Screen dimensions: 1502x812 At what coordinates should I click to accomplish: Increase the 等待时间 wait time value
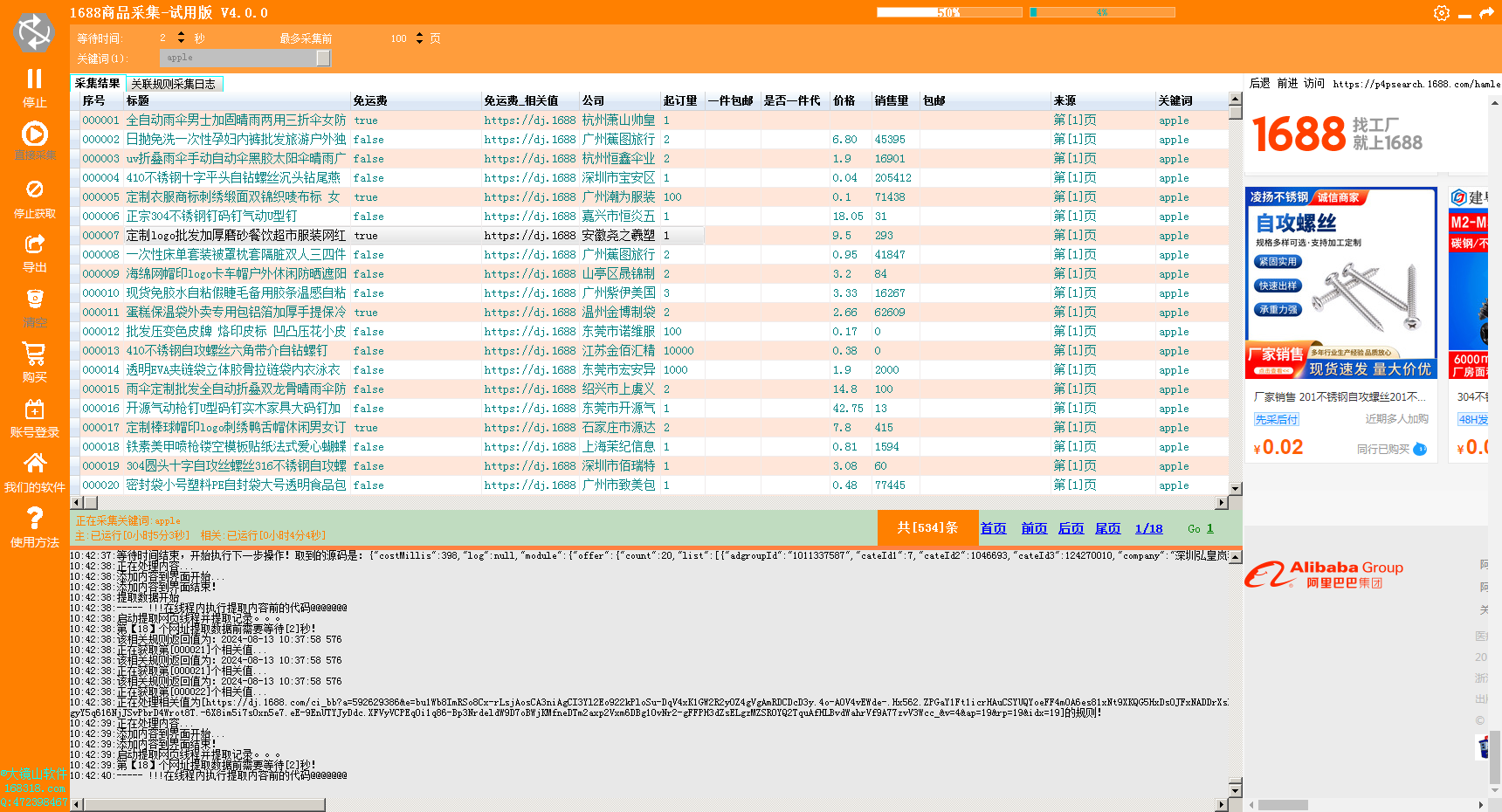pos(181,34)
